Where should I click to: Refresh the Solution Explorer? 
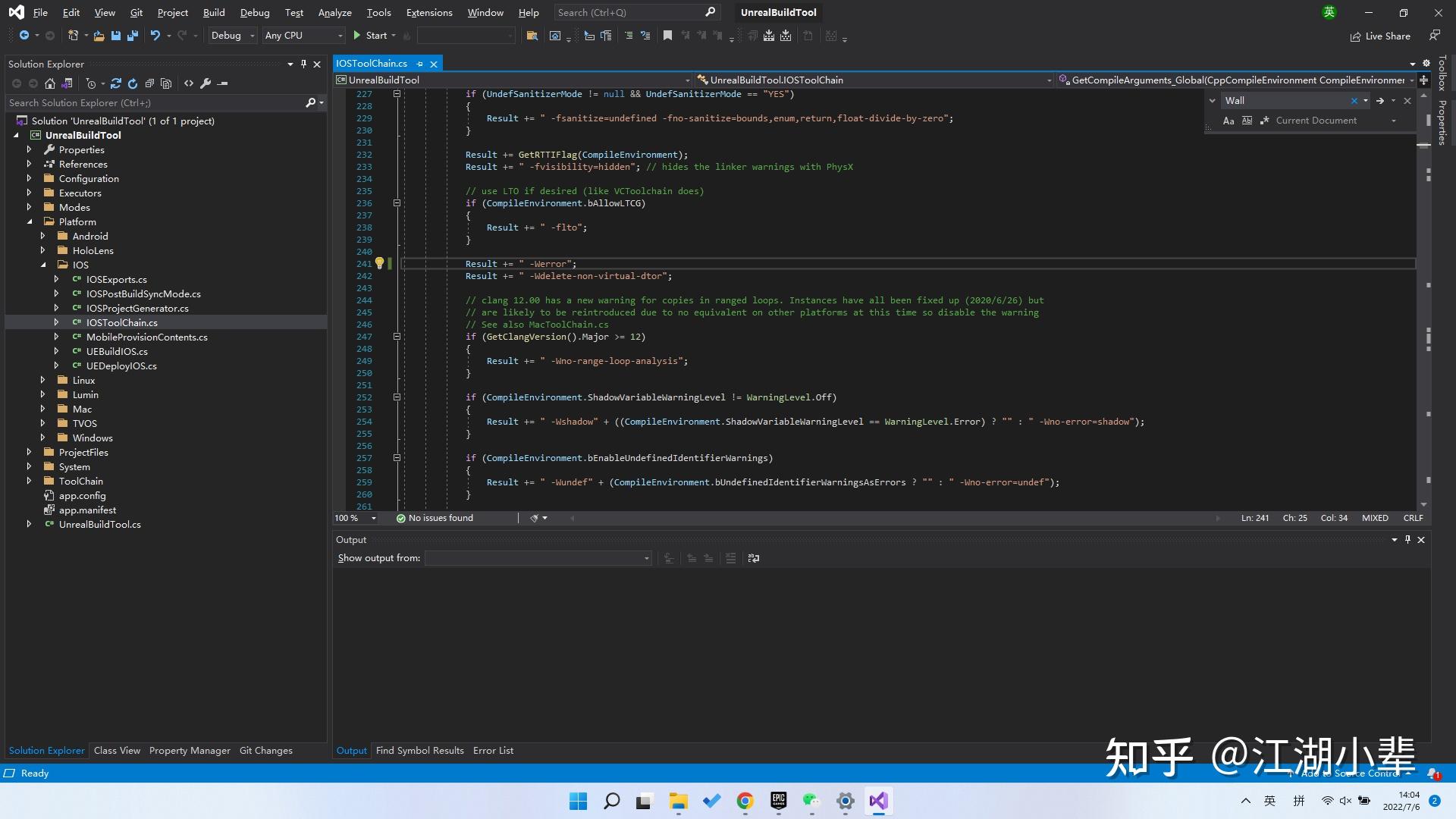[133, 83]
